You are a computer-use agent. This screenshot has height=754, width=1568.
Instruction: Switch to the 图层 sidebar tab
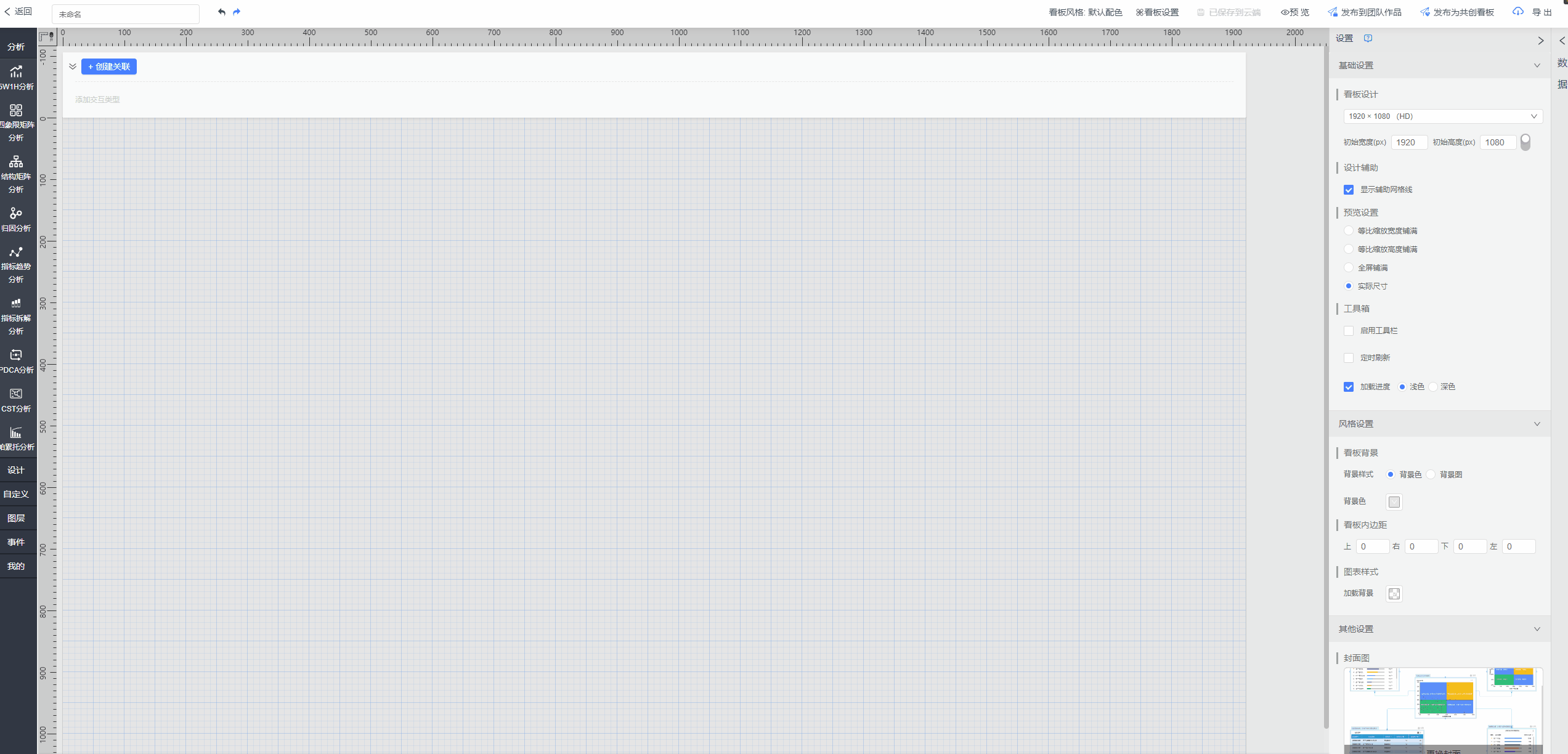click(16, 518)
